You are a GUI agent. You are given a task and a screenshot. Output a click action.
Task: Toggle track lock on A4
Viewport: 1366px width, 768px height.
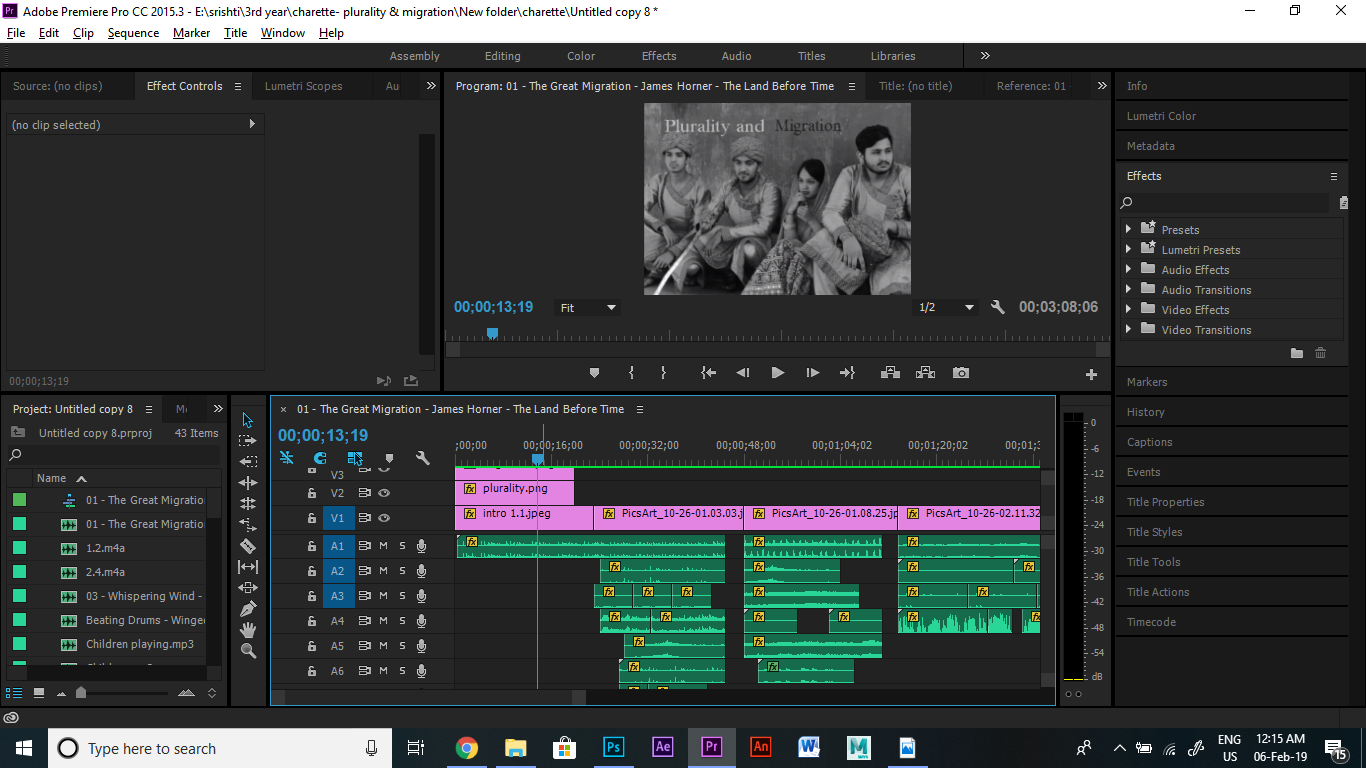[x=312, y=621]
